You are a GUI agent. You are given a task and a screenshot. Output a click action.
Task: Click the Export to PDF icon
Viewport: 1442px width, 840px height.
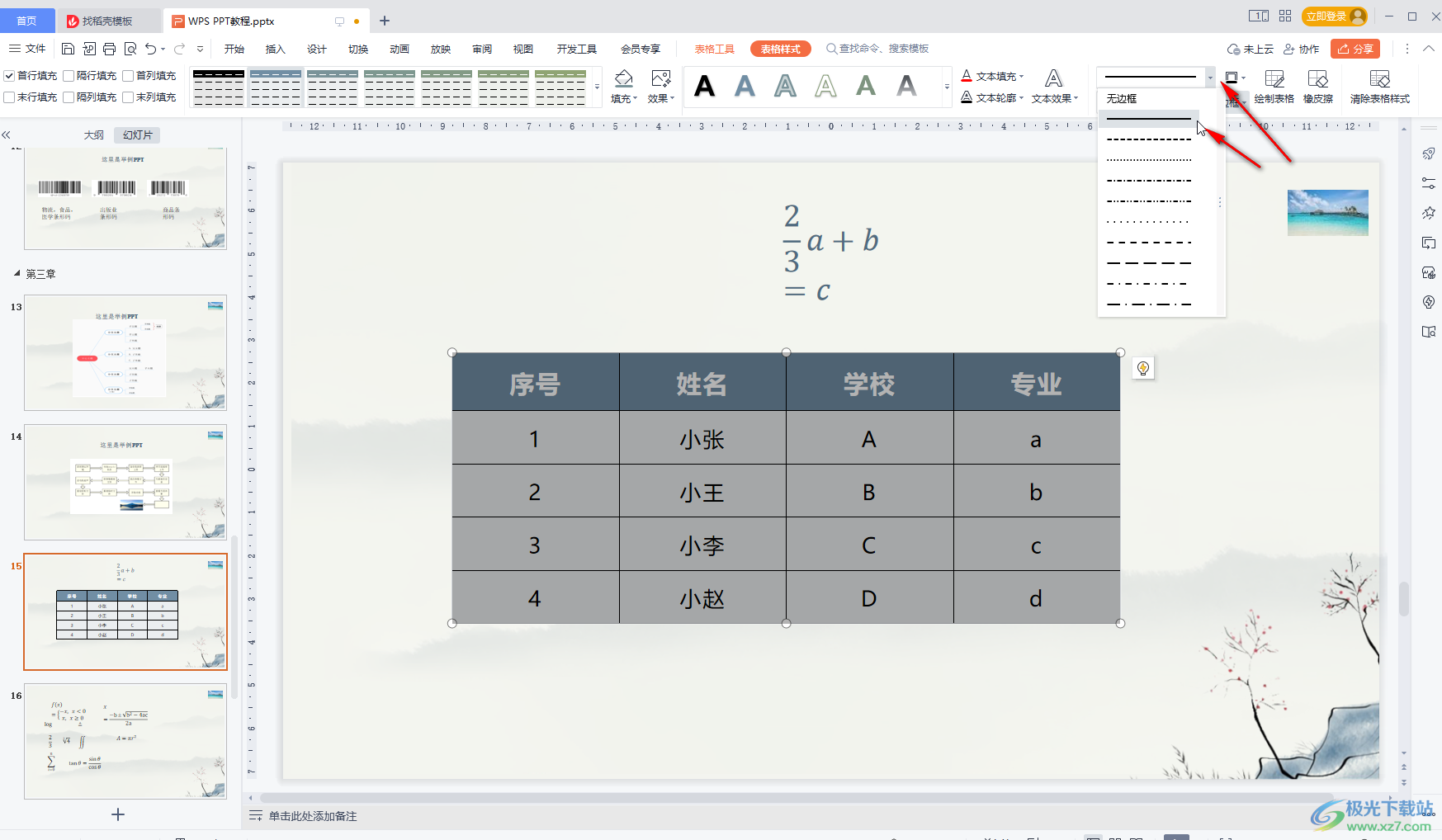click(x=89, y=49)
